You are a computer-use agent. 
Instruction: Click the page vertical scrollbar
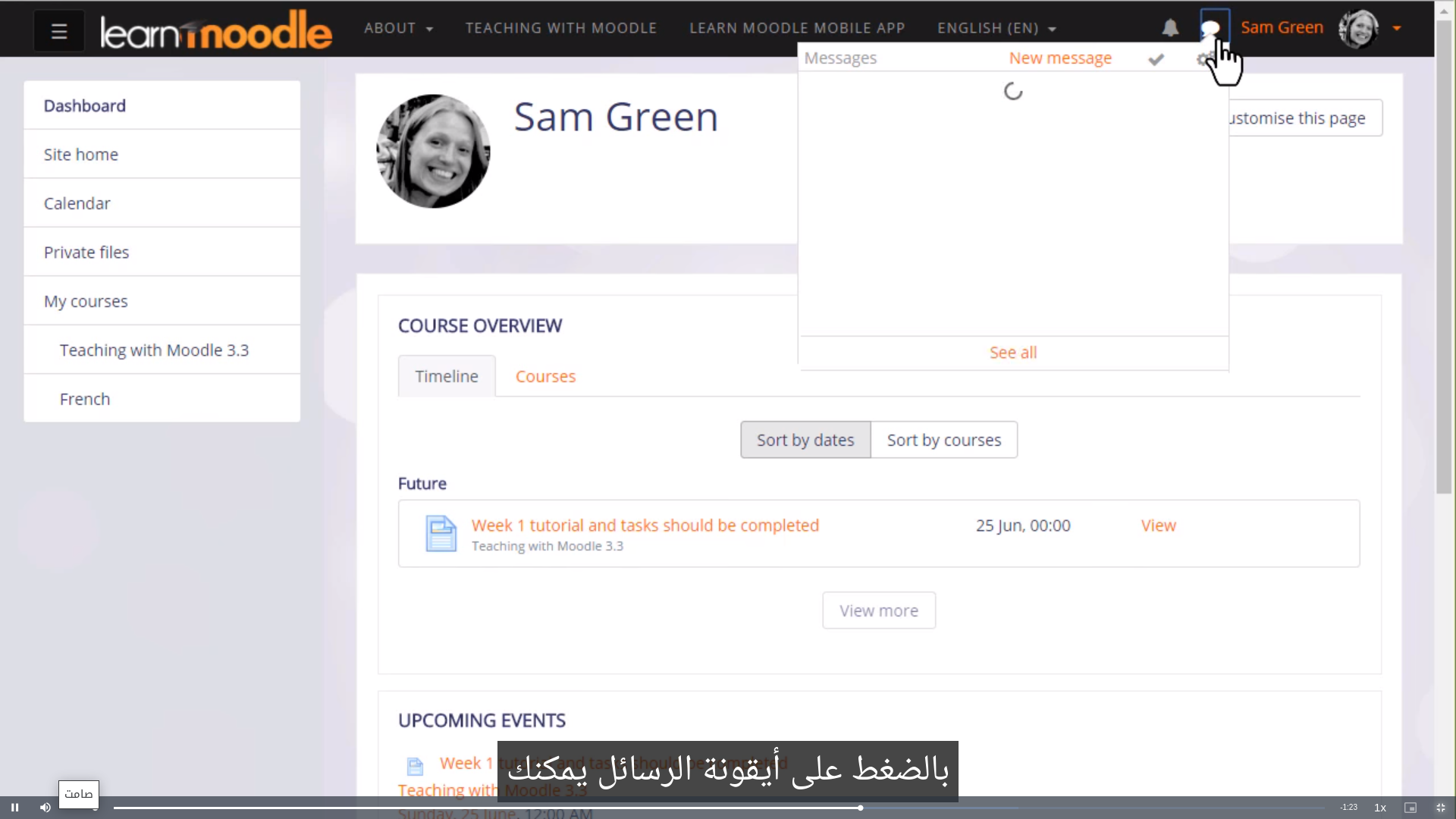[x=1444, y=258]
